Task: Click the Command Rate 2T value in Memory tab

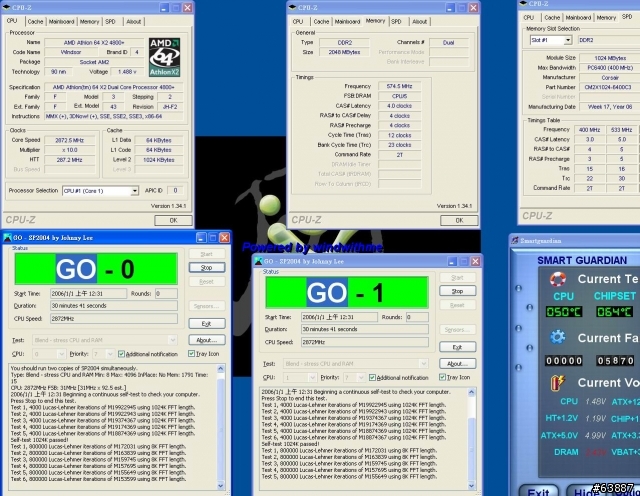Action: [399, 155]
